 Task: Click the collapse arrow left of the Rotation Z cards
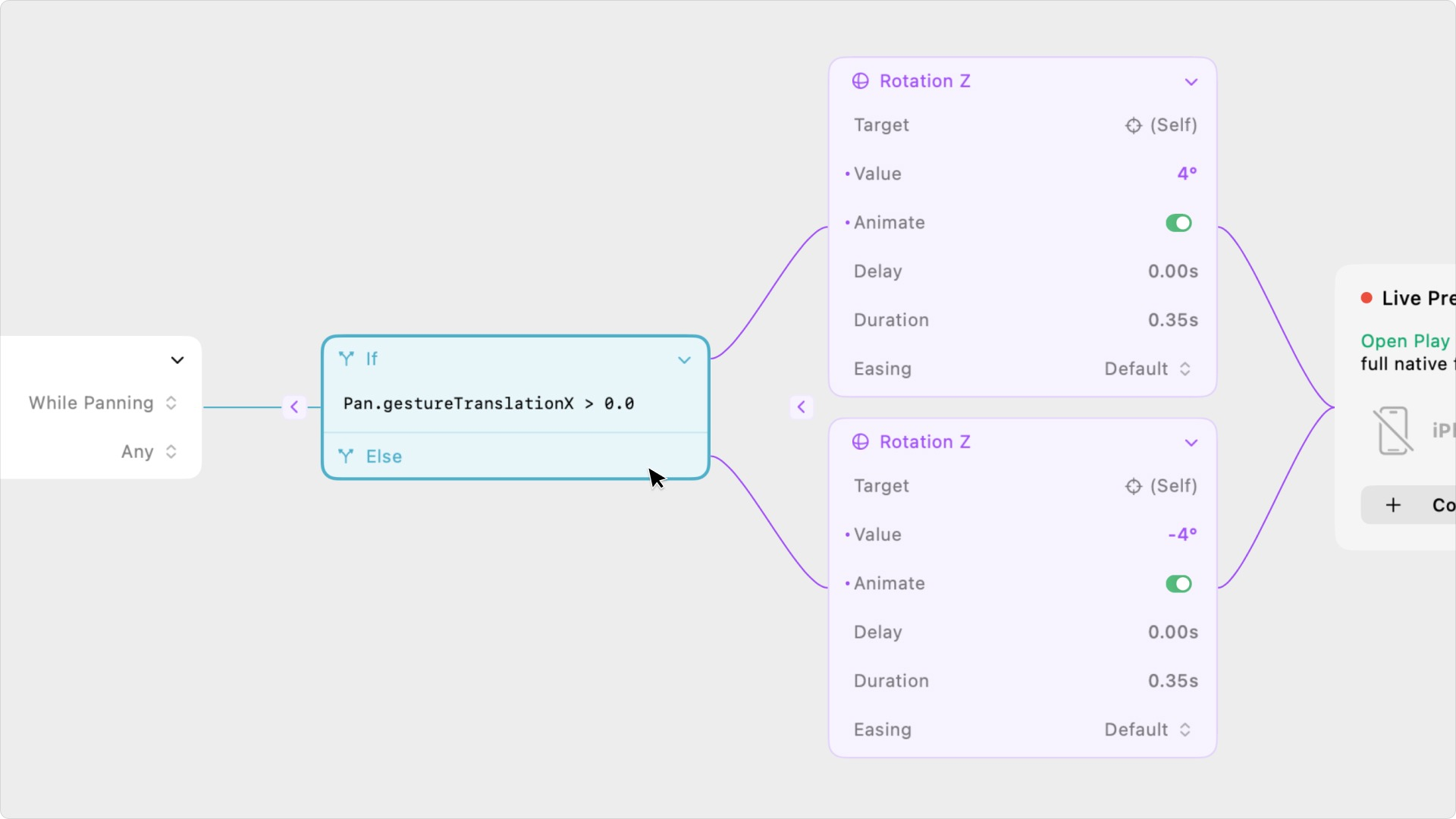coord(801,407)
